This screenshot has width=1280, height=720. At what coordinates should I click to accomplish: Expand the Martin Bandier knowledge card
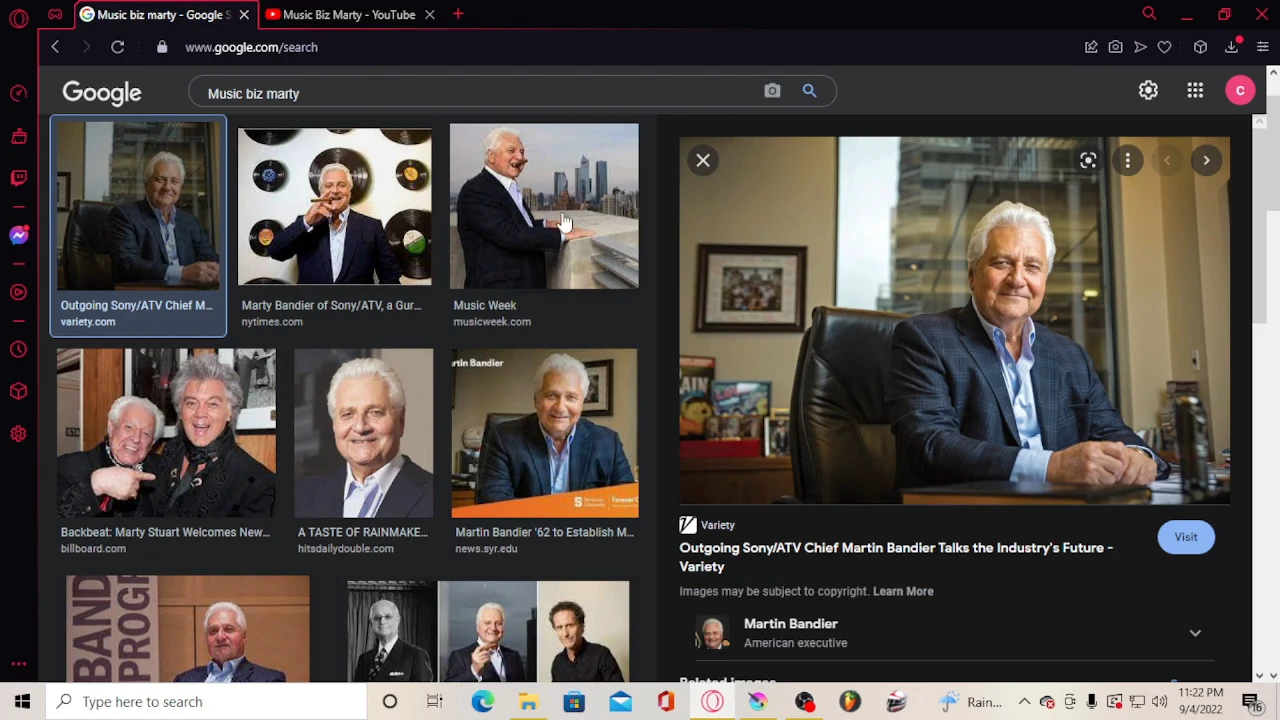[x=1194, y=633]
